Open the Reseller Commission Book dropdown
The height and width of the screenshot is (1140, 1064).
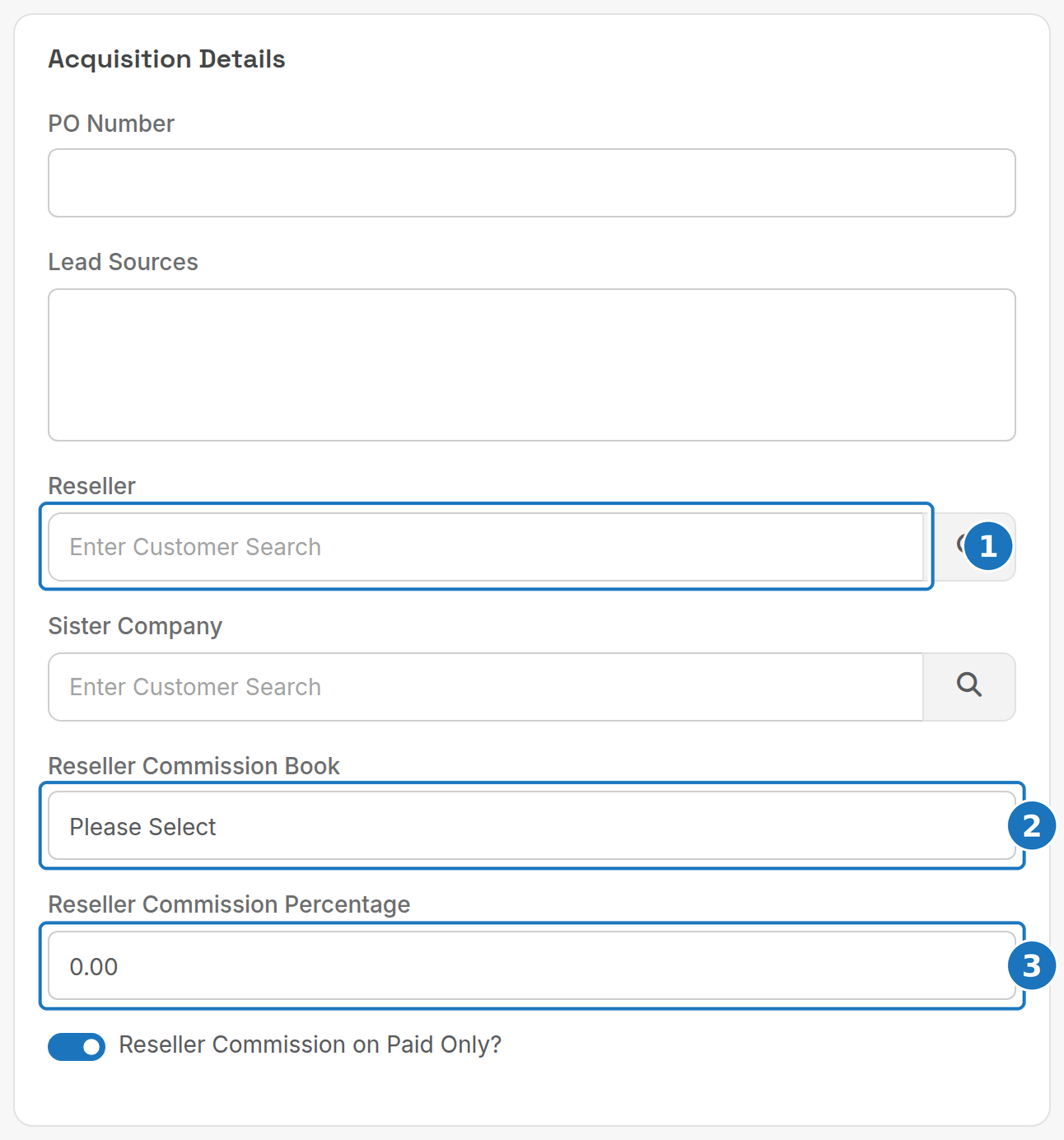click(532, 826)
